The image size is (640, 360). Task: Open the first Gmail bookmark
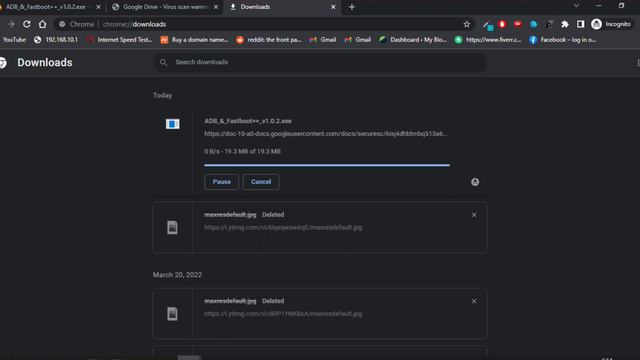click(x=322, y=40)
